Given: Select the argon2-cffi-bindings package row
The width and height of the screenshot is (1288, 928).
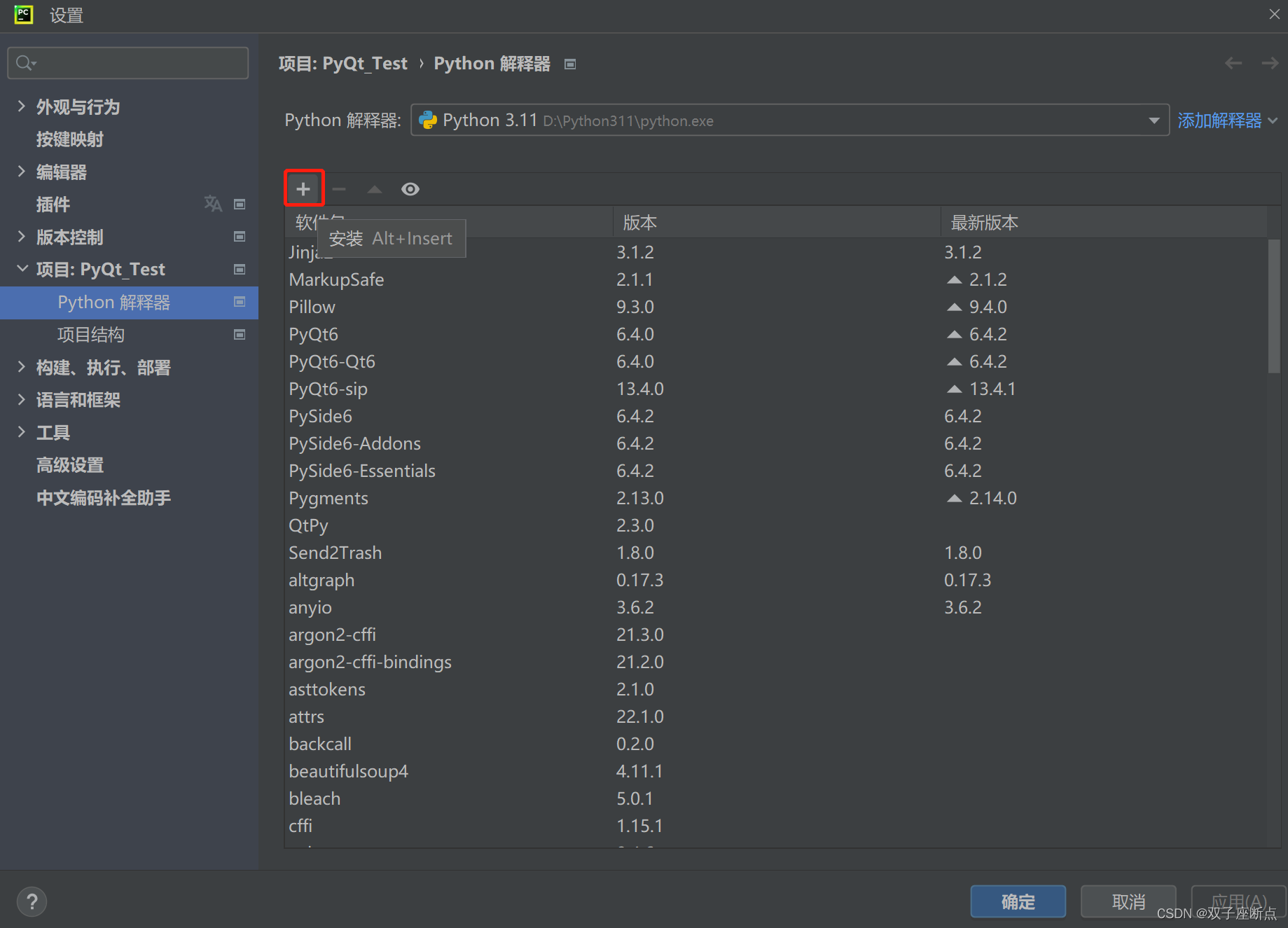Looking at the screenshot, I should (x=776, y=662).
